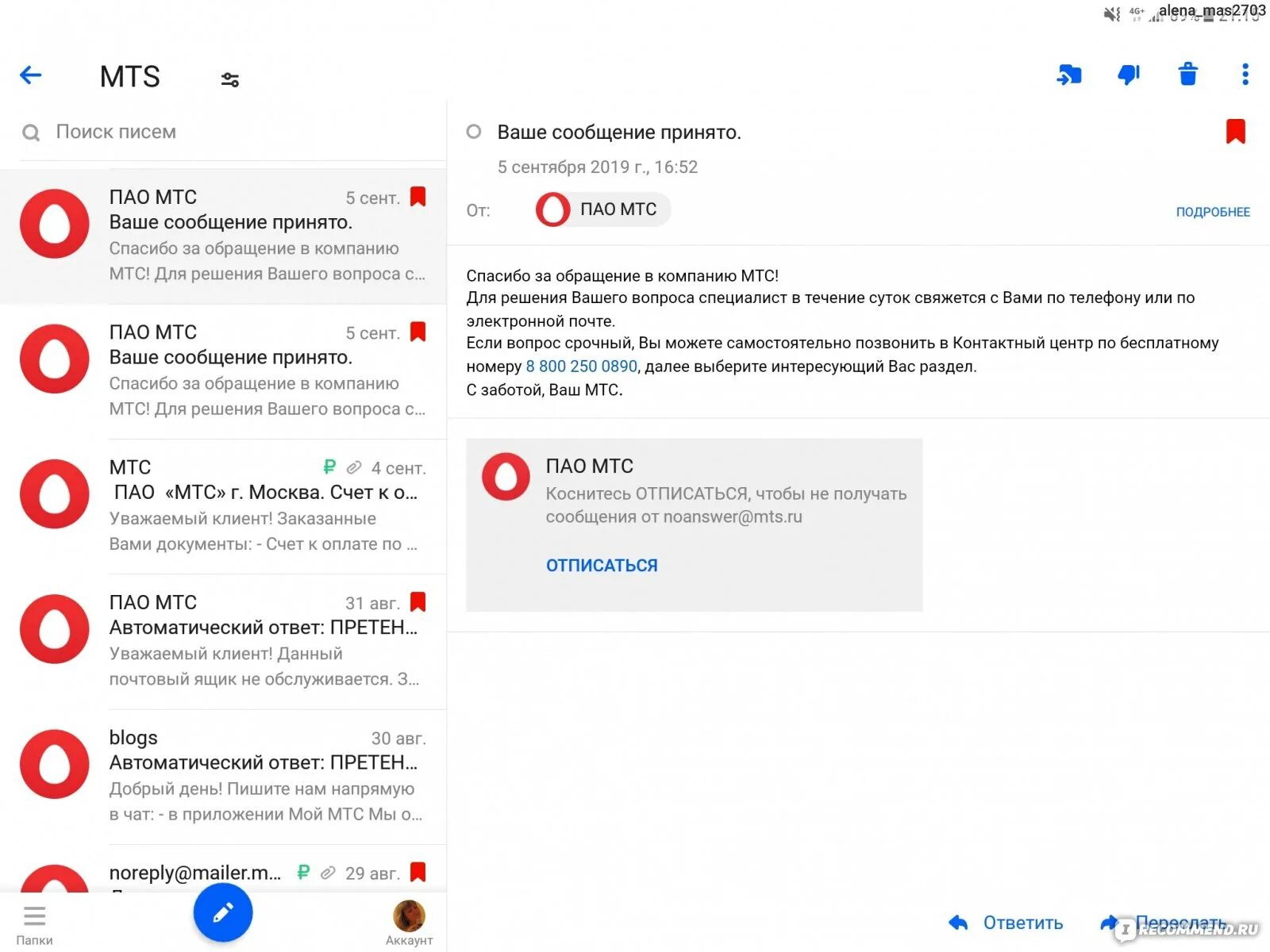Open the blogs email from 30 авг.

pyautogui.click(x=223, y=776)
